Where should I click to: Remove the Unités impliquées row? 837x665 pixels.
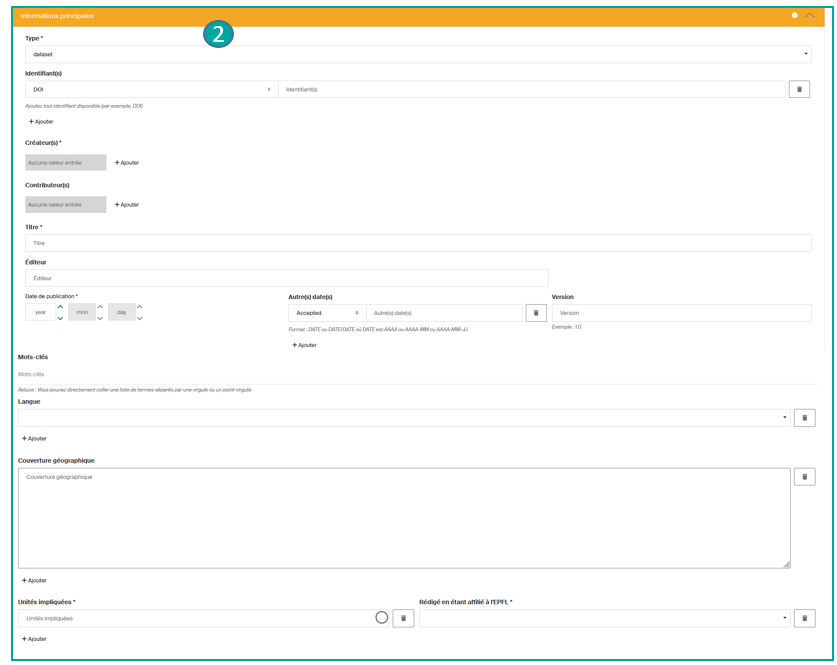403,618
